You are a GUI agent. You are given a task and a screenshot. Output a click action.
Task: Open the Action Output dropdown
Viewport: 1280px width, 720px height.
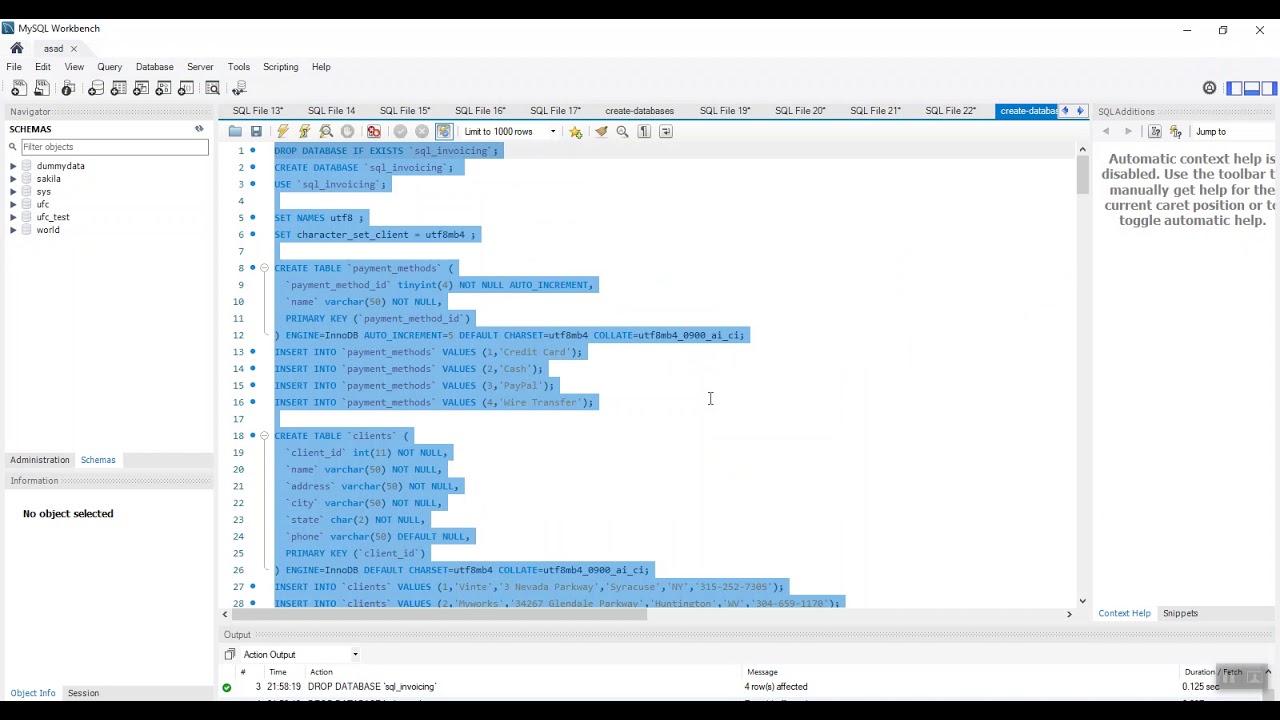[x=300, y=654]
